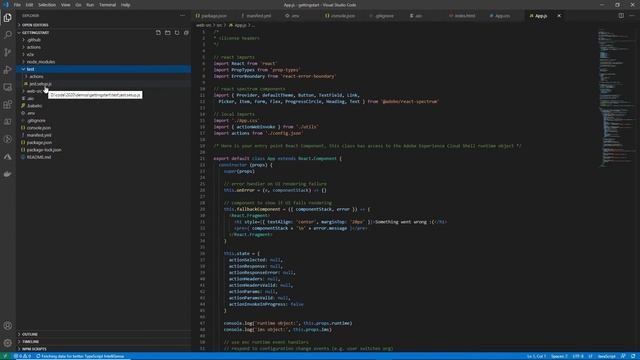
Task: Switch to the index.html tab
Action: (464, 16)
